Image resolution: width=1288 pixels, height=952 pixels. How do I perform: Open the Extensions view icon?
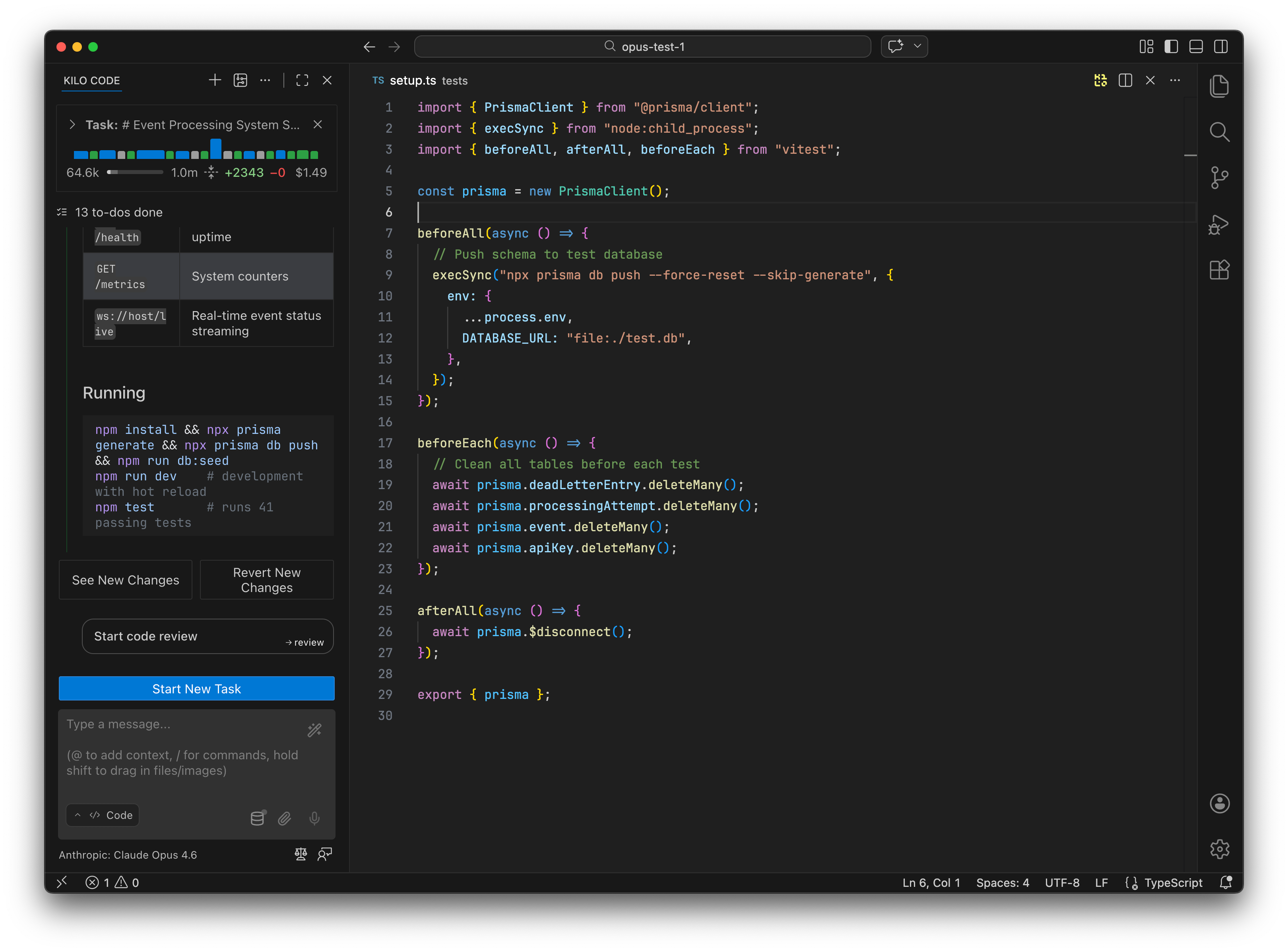coord(1219,270)
